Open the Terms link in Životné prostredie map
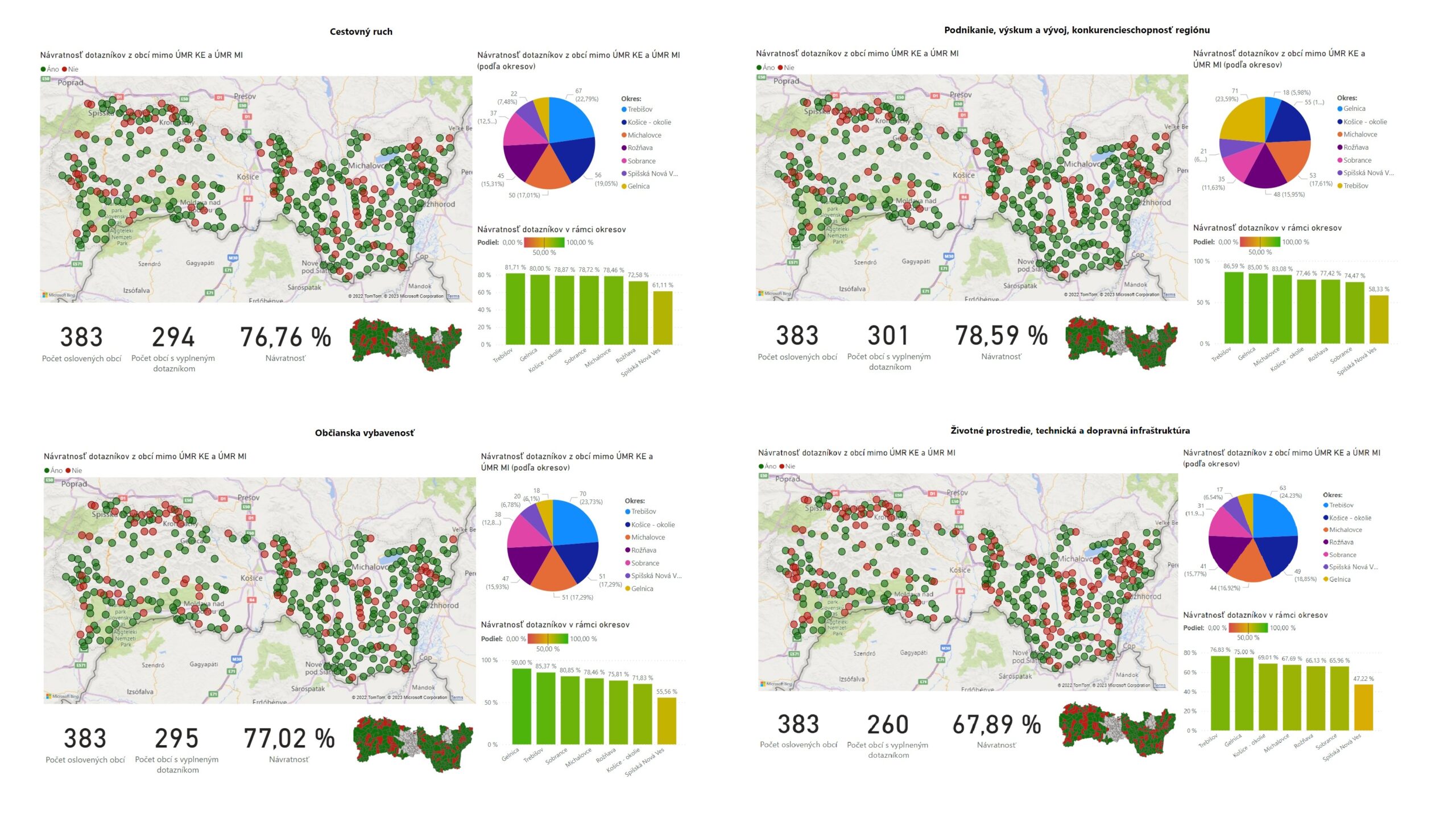This screenshot has height=822, width=1456. tap(1159, 685)
